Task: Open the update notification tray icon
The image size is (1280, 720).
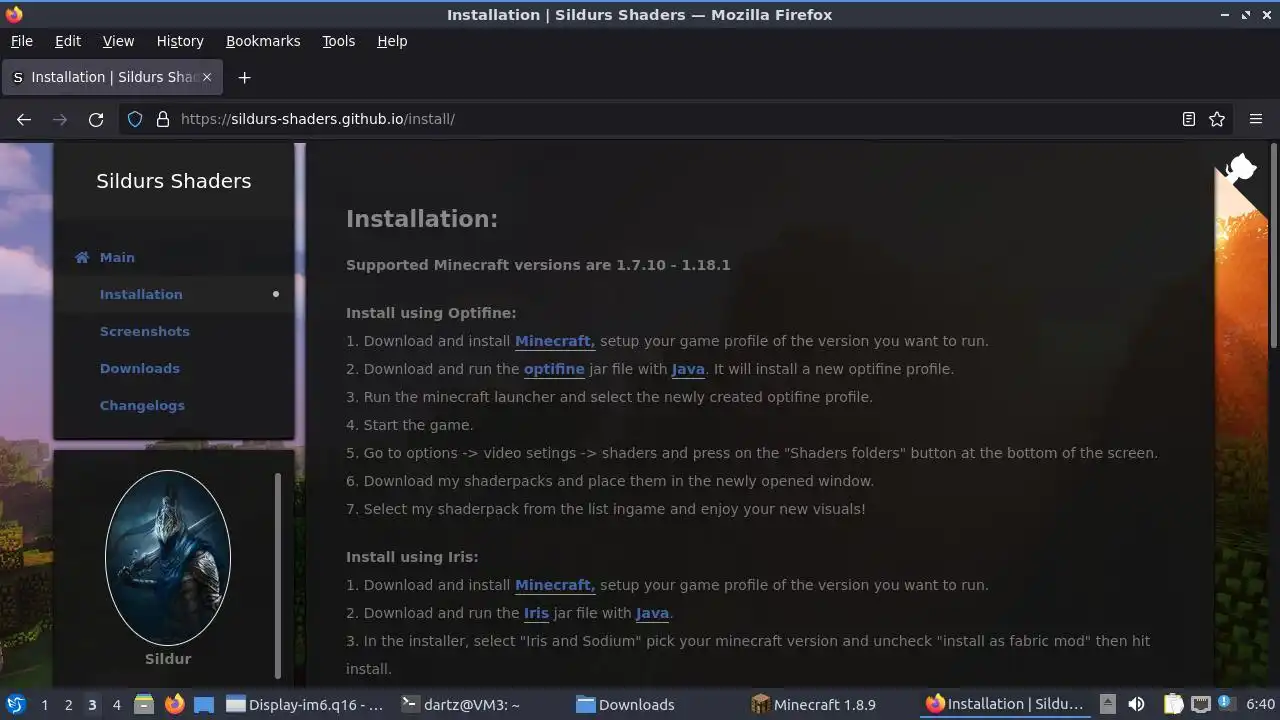Action: point(1224,704)
